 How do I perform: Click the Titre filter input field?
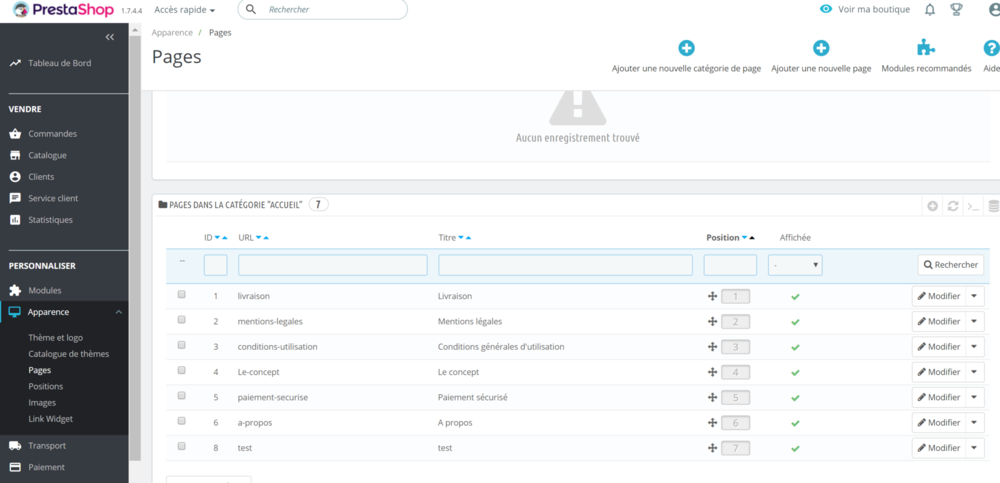click(565, 265)
